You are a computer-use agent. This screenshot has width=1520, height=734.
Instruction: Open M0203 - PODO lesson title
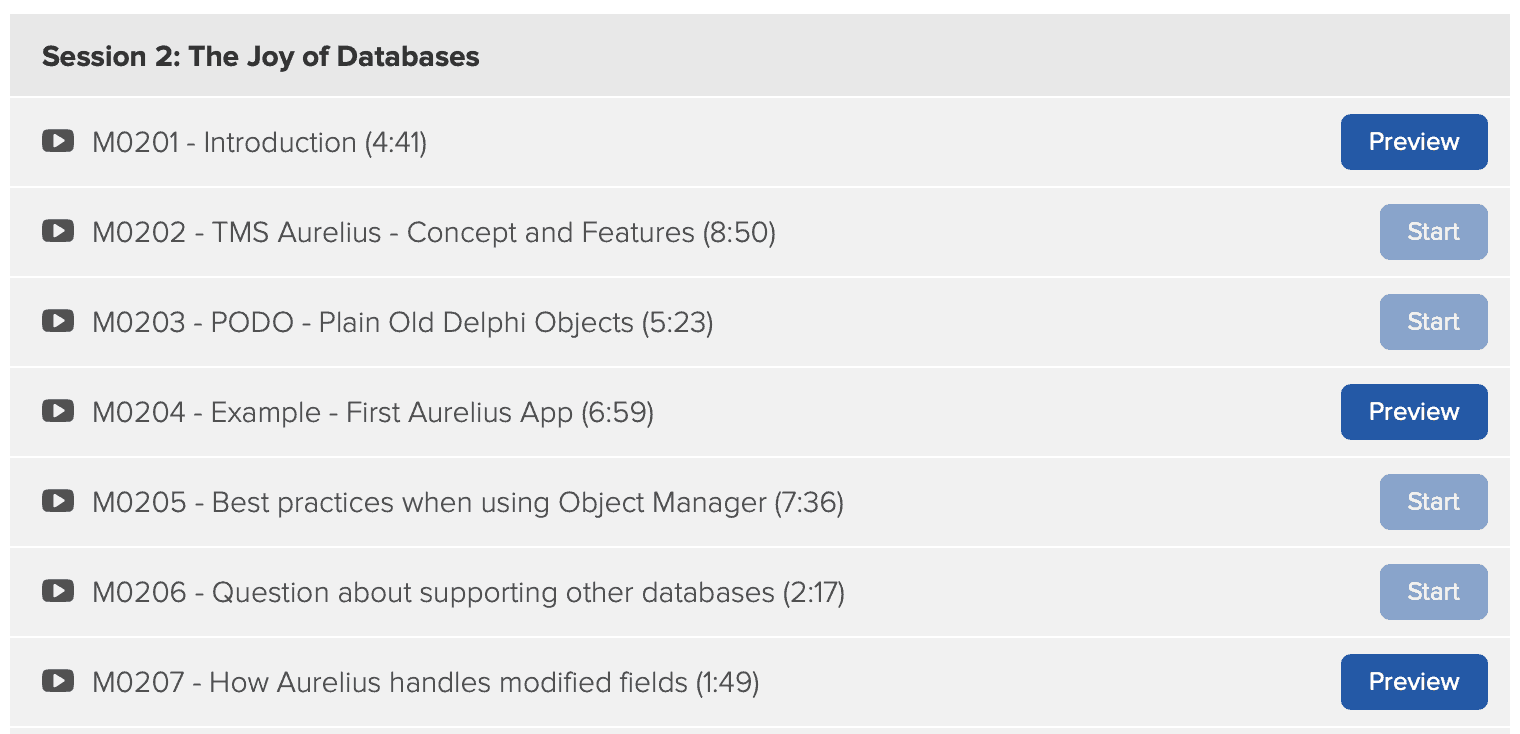(402, 323)
